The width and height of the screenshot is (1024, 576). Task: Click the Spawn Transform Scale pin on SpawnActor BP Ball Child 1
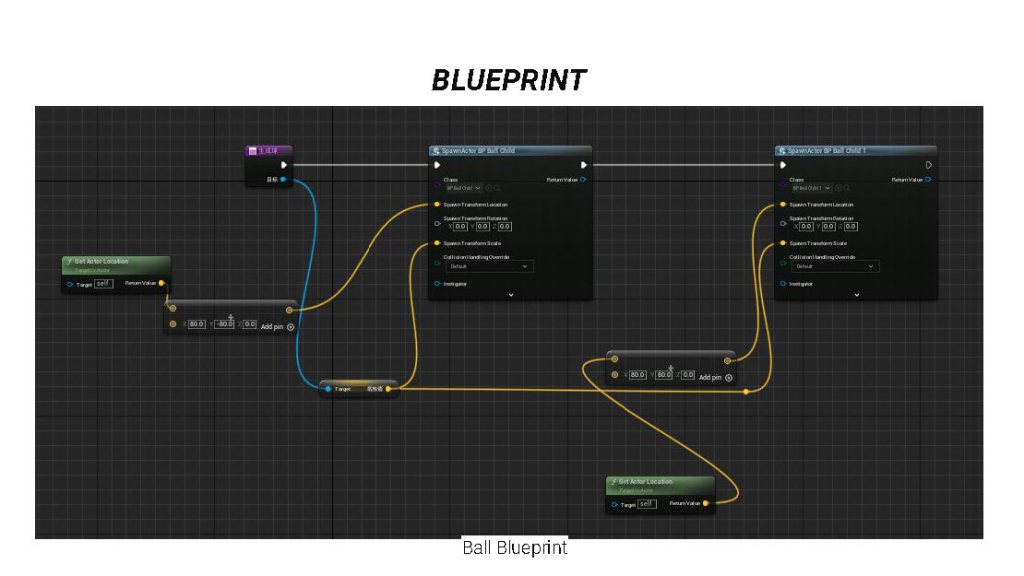pyautogui.click(x=783, y=243)
